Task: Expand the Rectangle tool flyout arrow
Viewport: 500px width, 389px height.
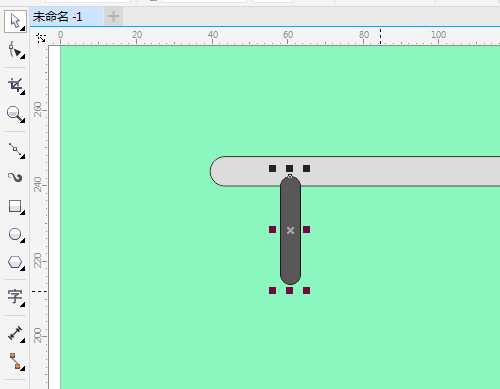Action: click(22, 212)
